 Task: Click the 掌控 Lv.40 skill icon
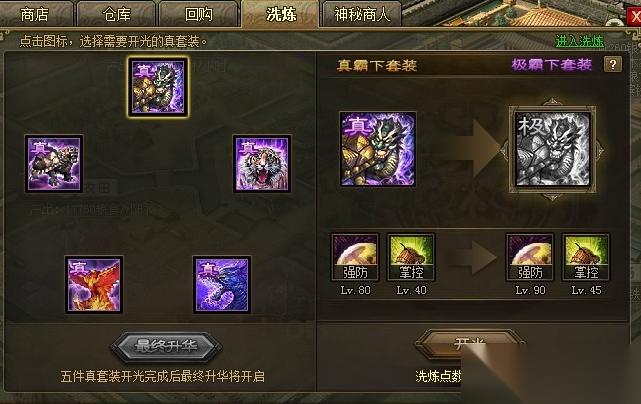click(x=411, y=257)
